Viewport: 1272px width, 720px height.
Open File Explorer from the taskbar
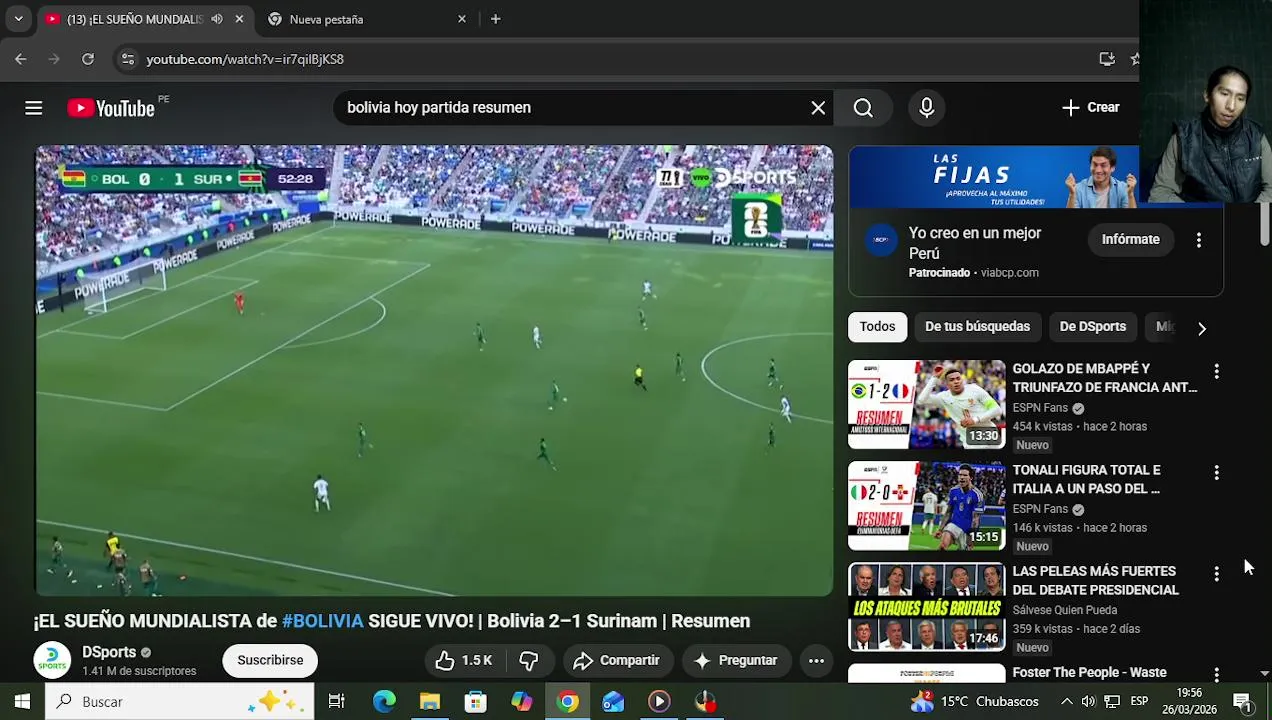(x=430, y=702)
